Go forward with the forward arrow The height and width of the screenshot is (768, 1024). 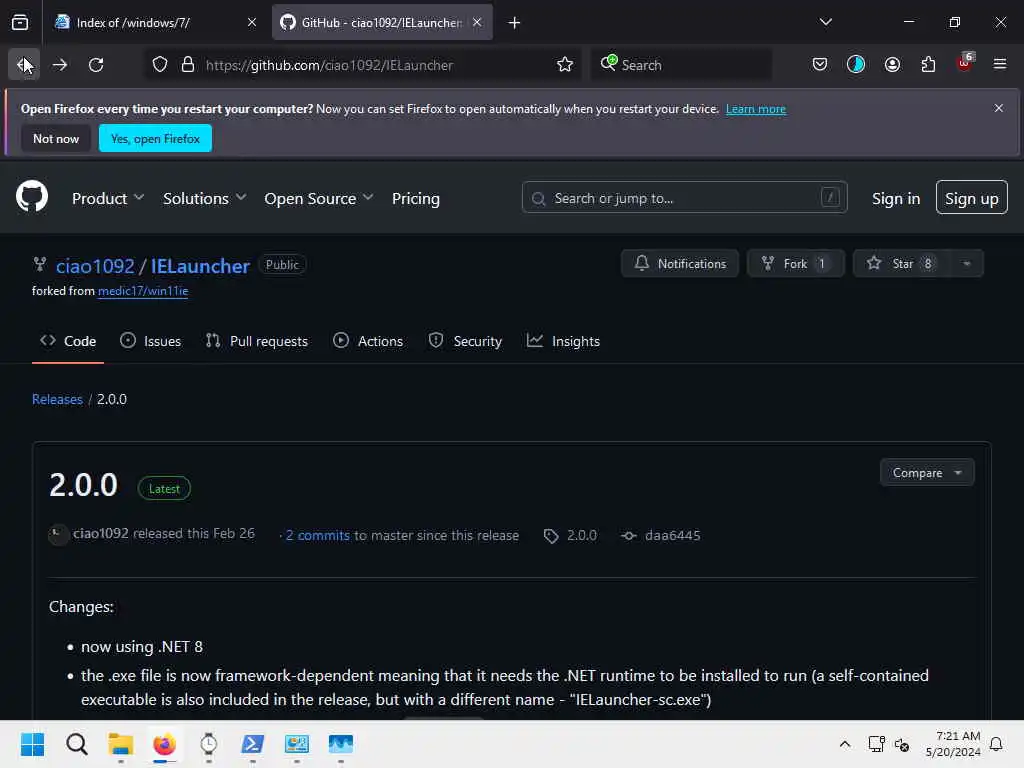click(60, 65)
